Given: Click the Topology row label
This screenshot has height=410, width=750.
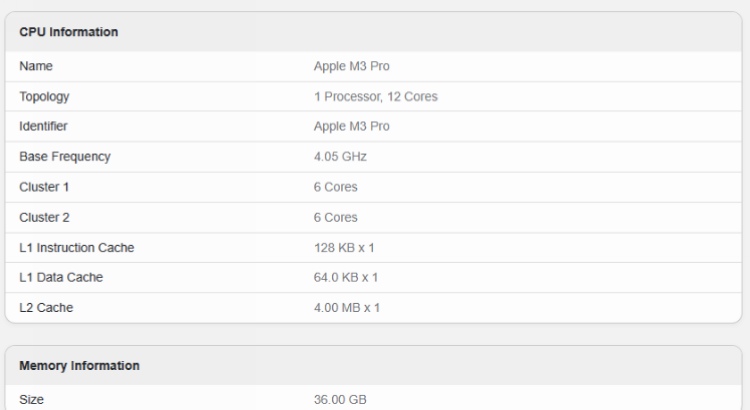Looking at the screenshot, I should click(44, 97).
